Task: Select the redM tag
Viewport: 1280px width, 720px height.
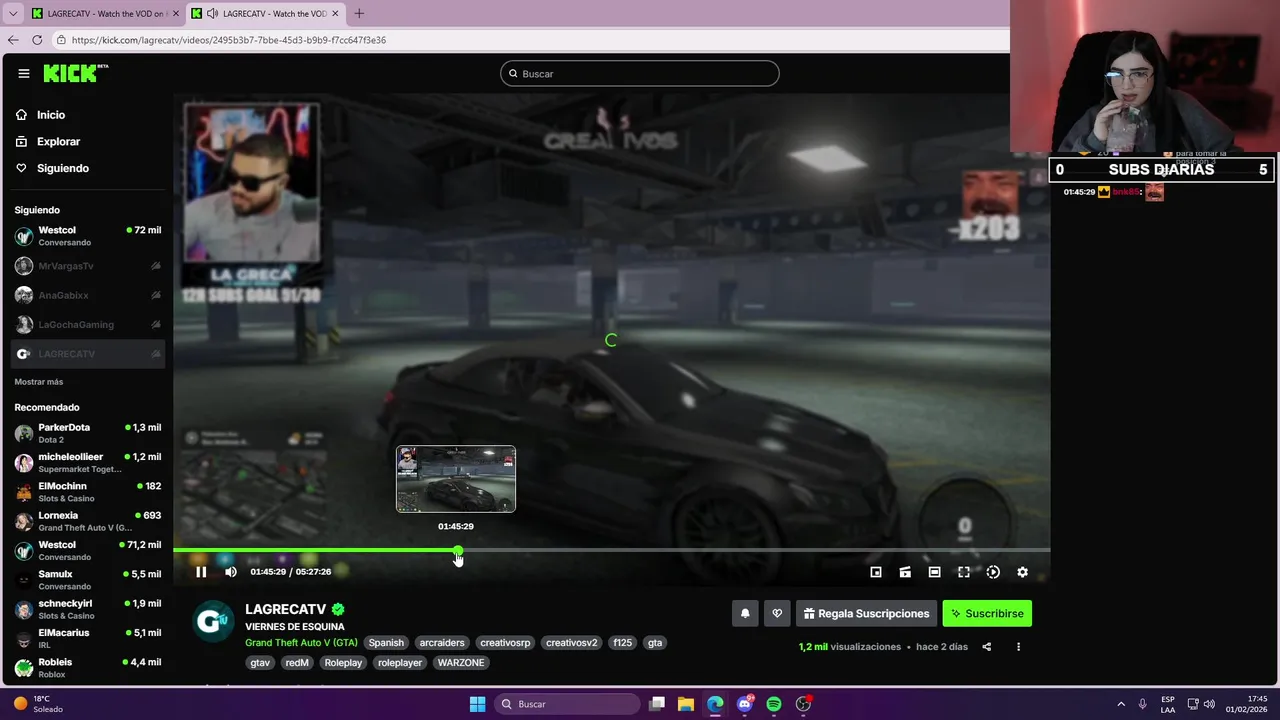Action: point(297,663)
